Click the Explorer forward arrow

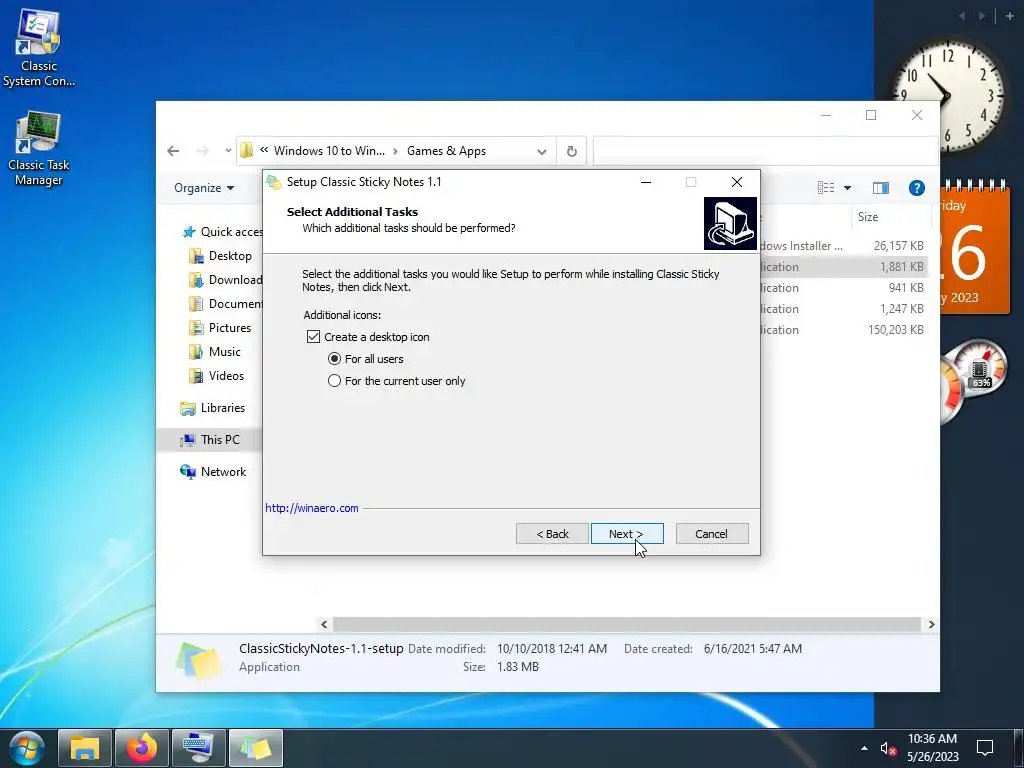(202, 151)
